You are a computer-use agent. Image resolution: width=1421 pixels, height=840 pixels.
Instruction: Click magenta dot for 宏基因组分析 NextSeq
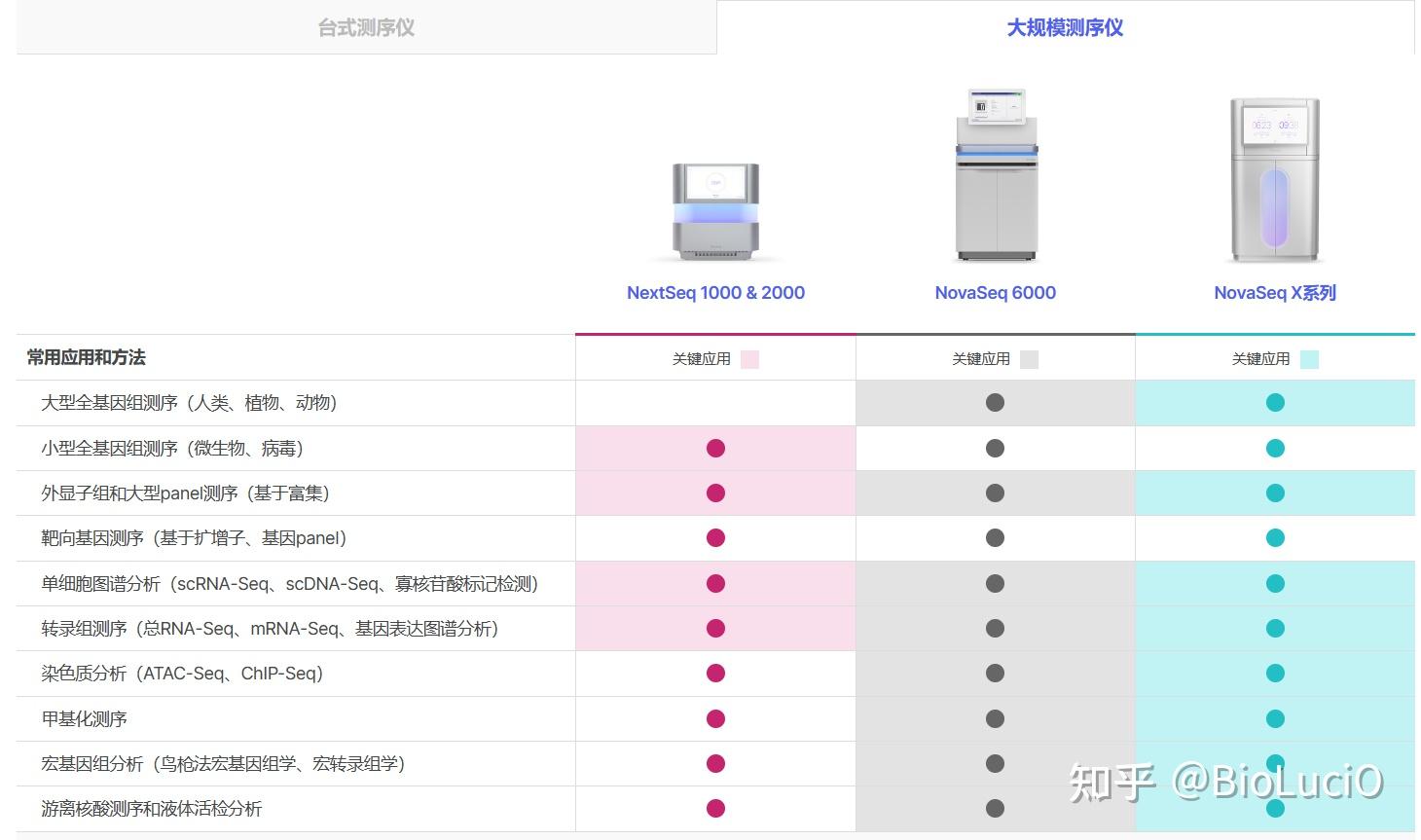pos(715,764)
